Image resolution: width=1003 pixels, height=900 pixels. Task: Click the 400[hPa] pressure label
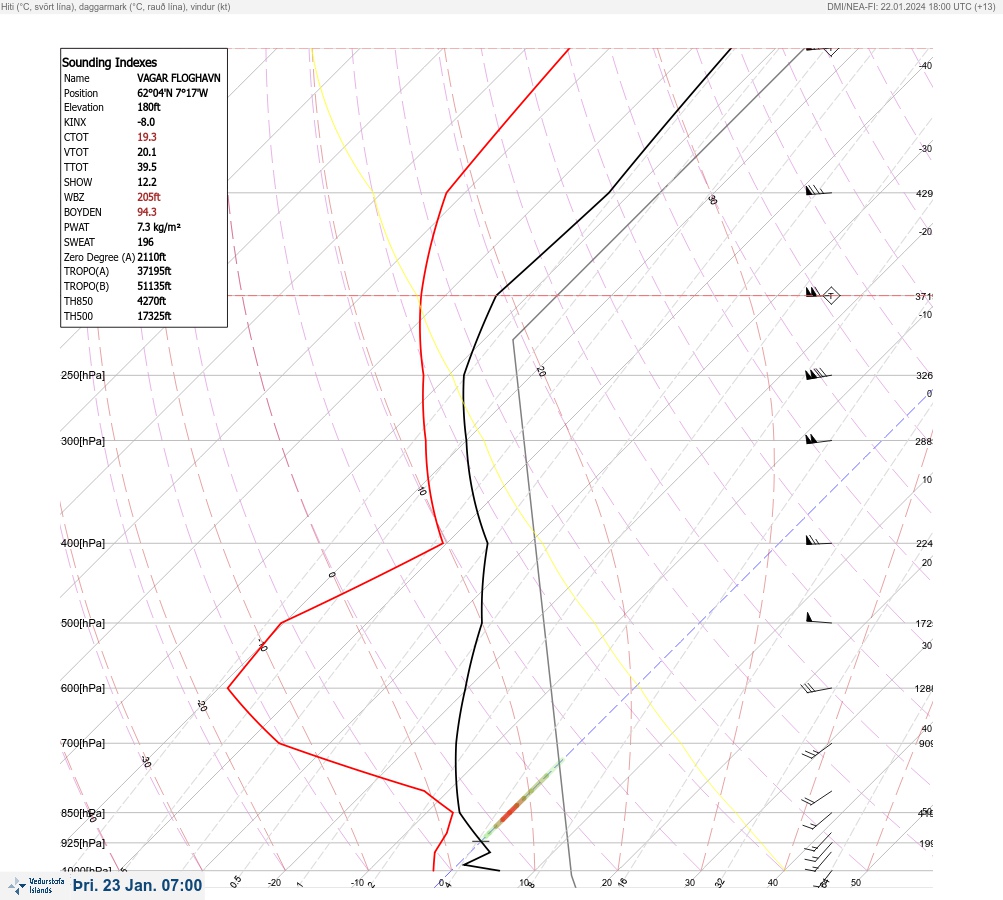pyautogui.click(x=83, y=543)
